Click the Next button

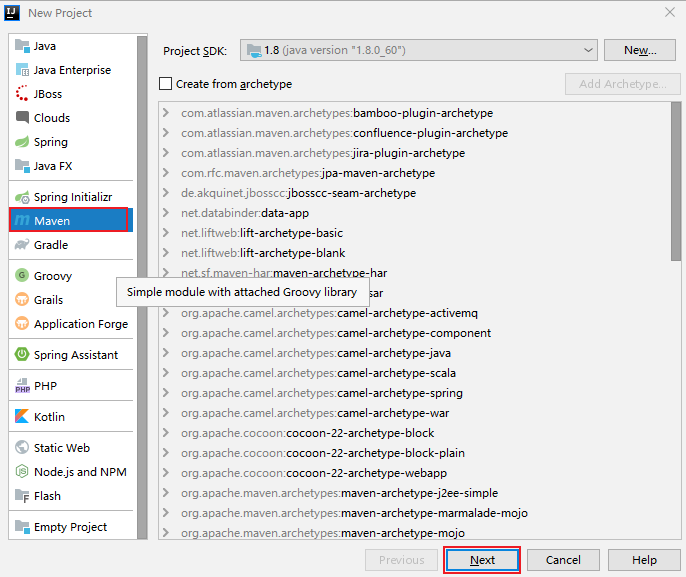point(482,560)
